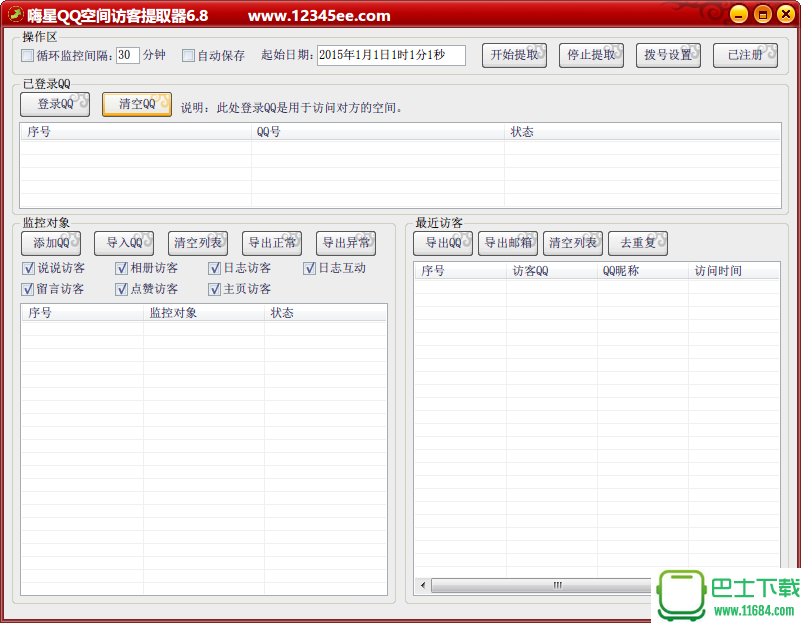Import QQ list with 导入QQ button
This screenshot has height=623, width=801.
[124, 243]
